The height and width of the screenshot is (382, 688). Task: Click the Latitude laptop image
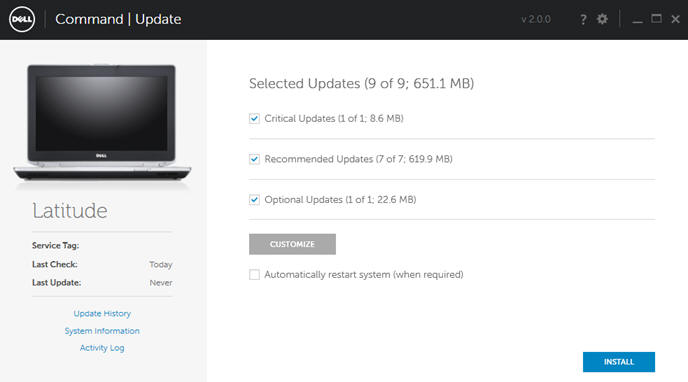coord(102,124)
